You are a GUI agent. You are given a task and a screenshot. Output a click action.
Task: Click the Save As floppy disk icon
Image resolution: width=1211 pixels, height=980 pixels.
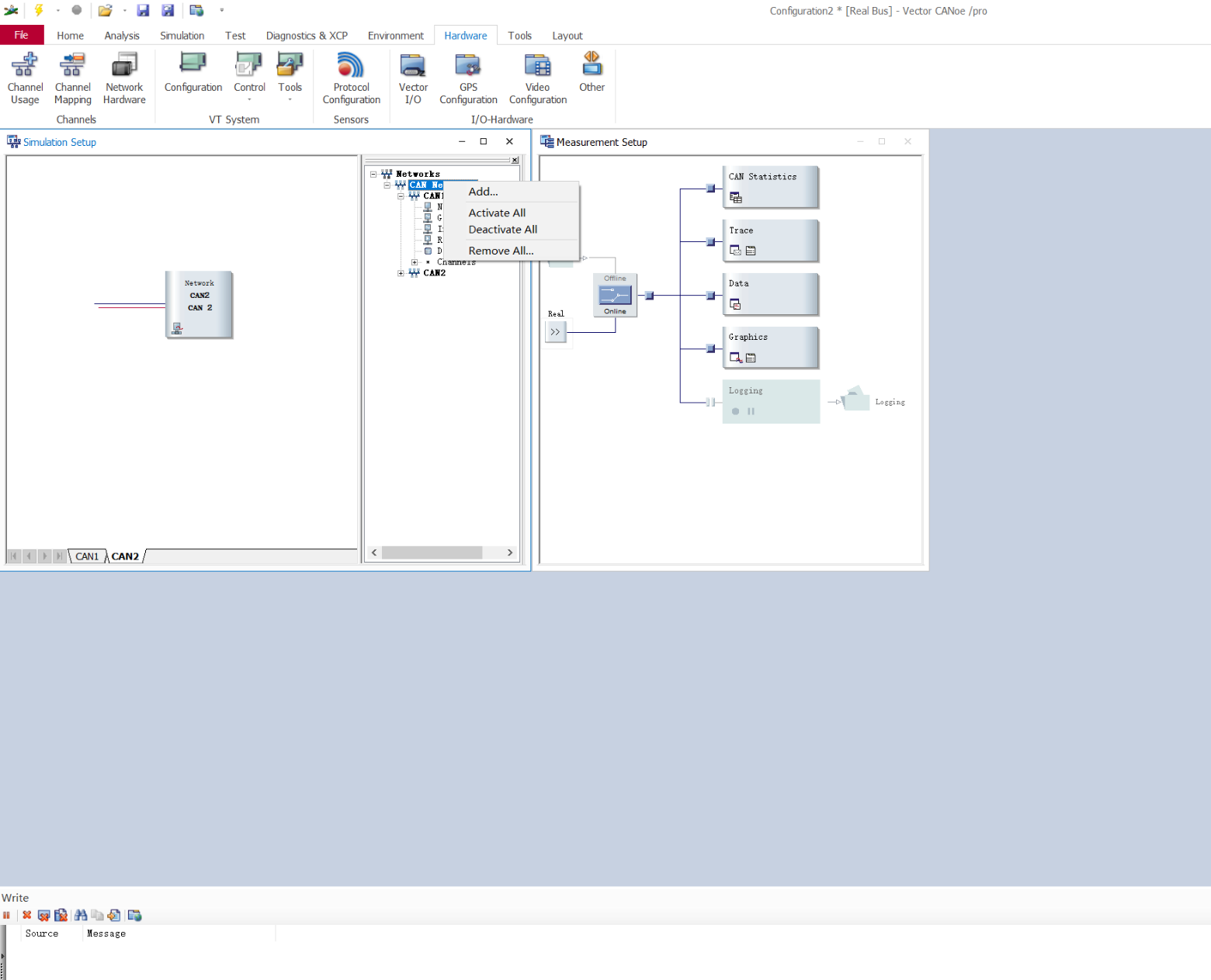tap(168, 10)
